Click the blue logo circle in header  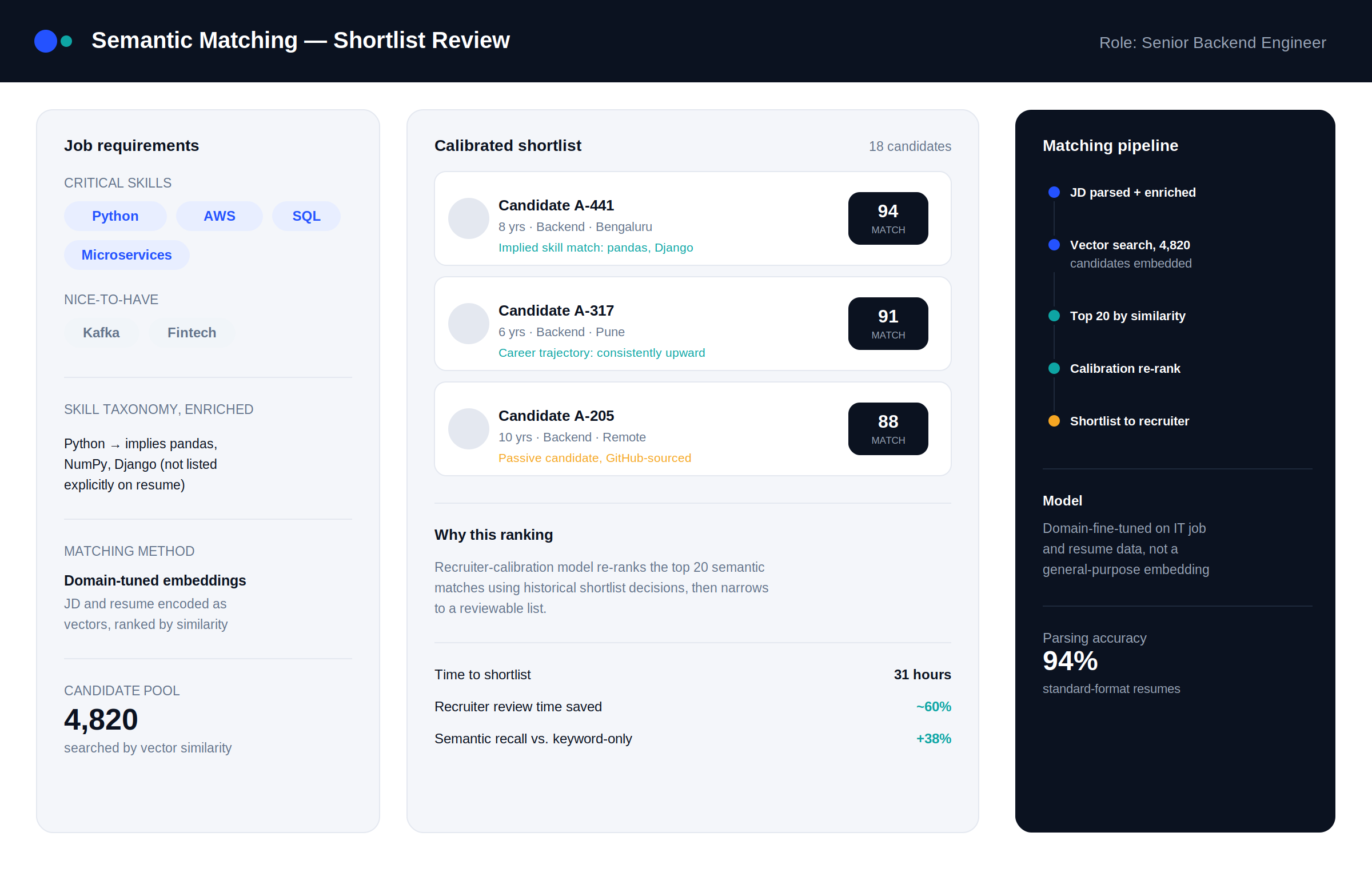point(46,41)
